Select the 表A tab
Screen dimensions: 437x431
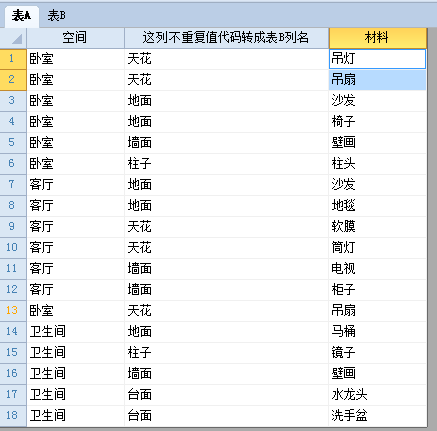(x=22, y=16)
